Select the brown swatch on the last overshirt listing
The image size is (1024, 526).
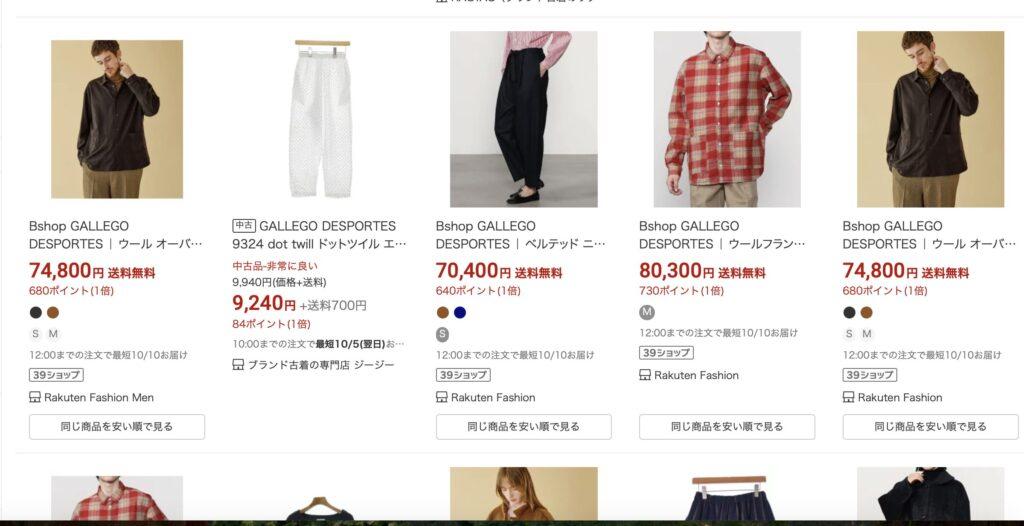(866, 312)
